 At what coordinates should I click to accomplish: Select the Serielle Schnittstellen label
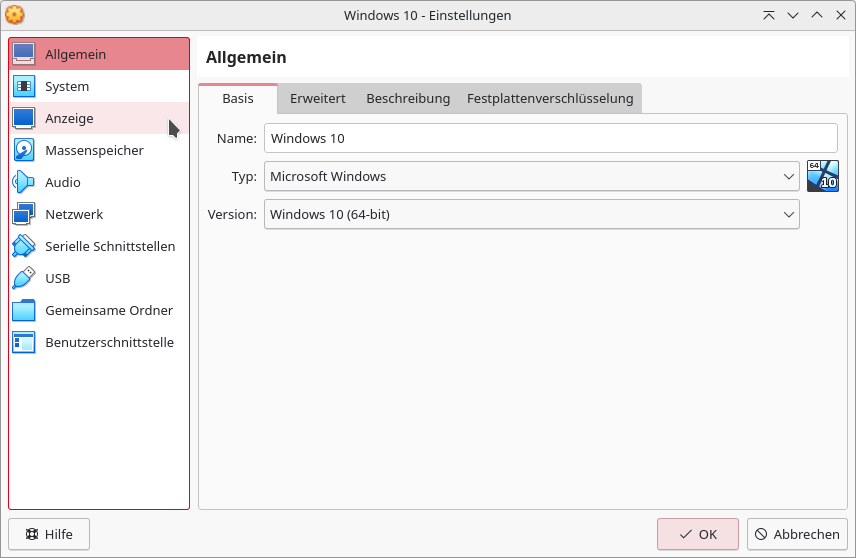click(x=110, y=246)
